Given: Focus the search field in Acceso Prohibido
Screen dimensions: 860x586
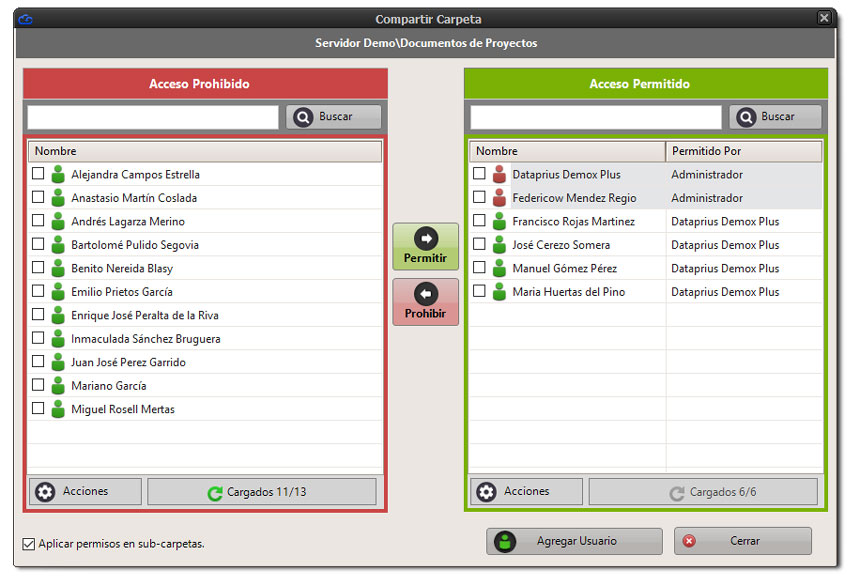Looking at the screenshot, I should coord(153,117).
